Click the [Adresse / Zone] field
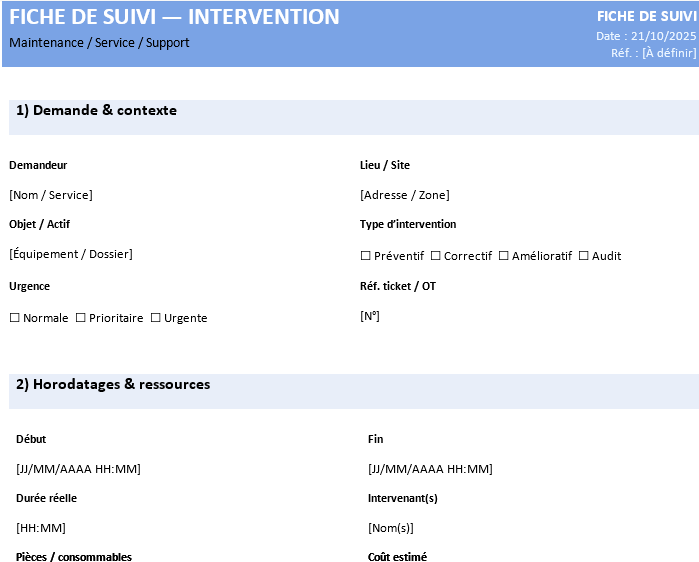Image resolution: width=699 pixels, height=562 pixels. point(404,195)
